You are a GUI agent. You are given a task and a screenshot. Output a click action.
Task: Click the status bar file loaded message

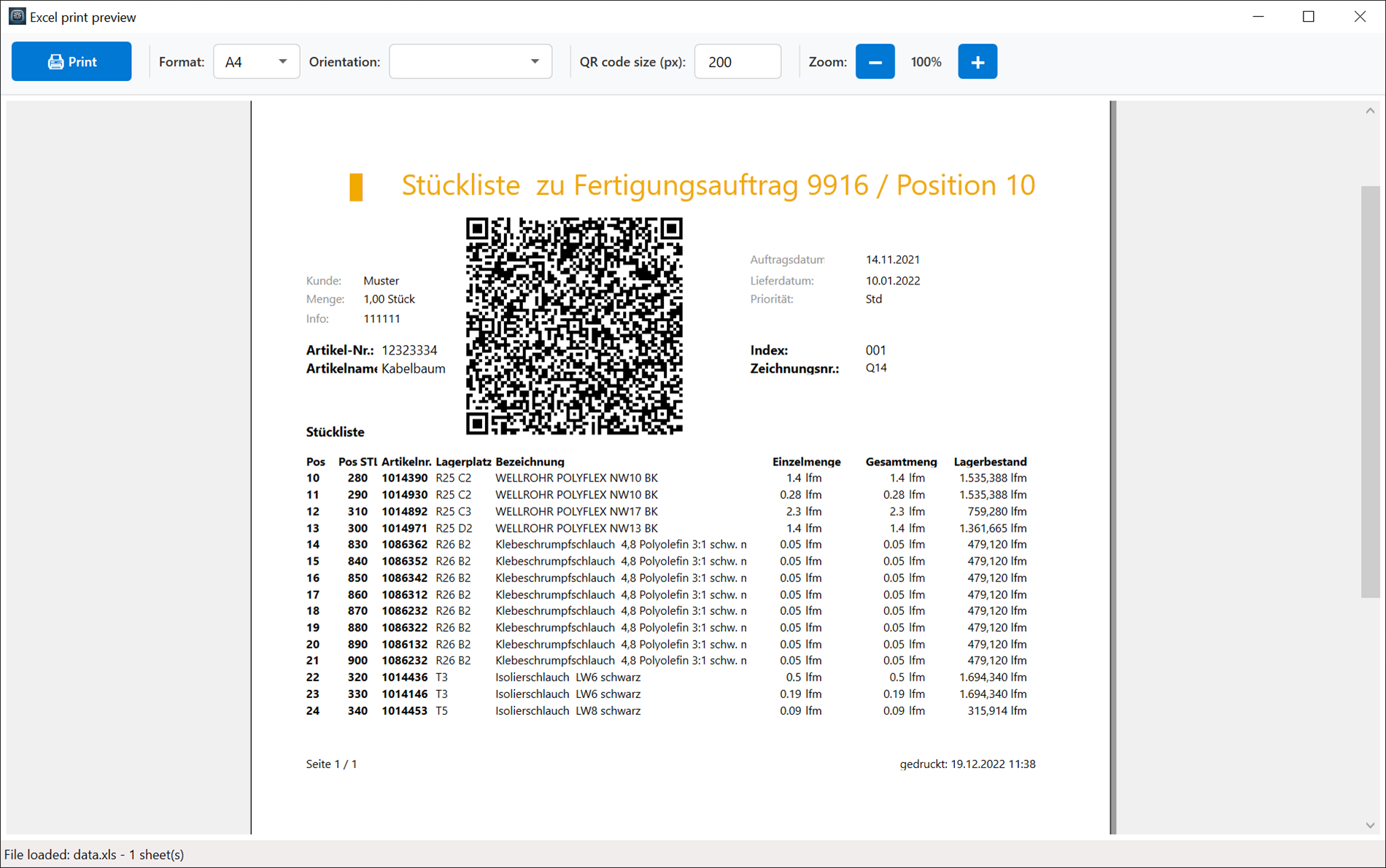point(94,854)
